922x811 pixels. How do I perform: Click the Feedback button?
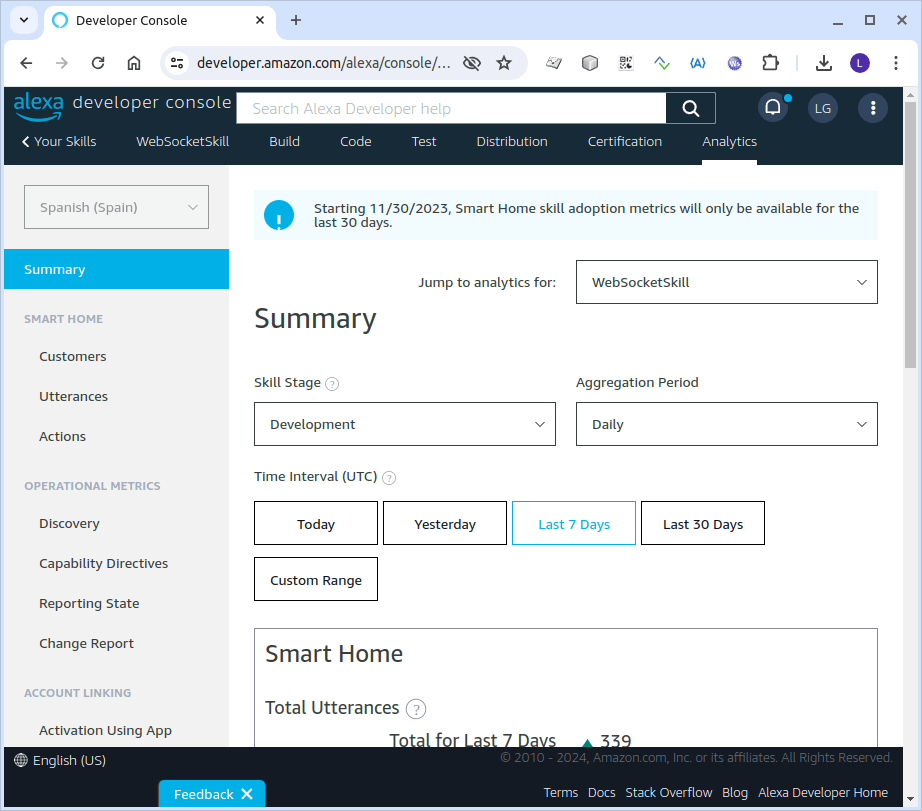[203, 794]
